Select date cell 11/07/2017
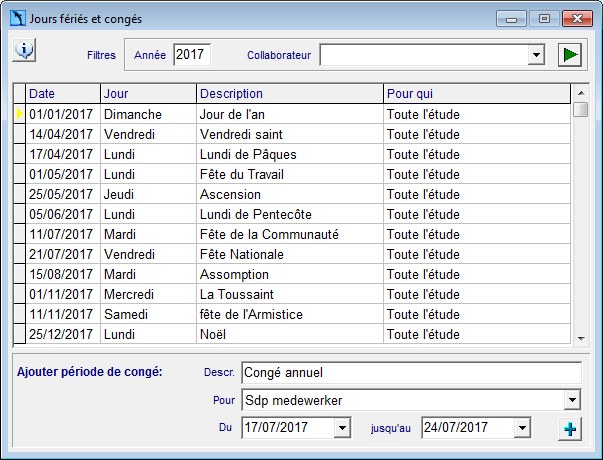Image resolution: width=603 pixels, height=460 pixels. point(63,234)
